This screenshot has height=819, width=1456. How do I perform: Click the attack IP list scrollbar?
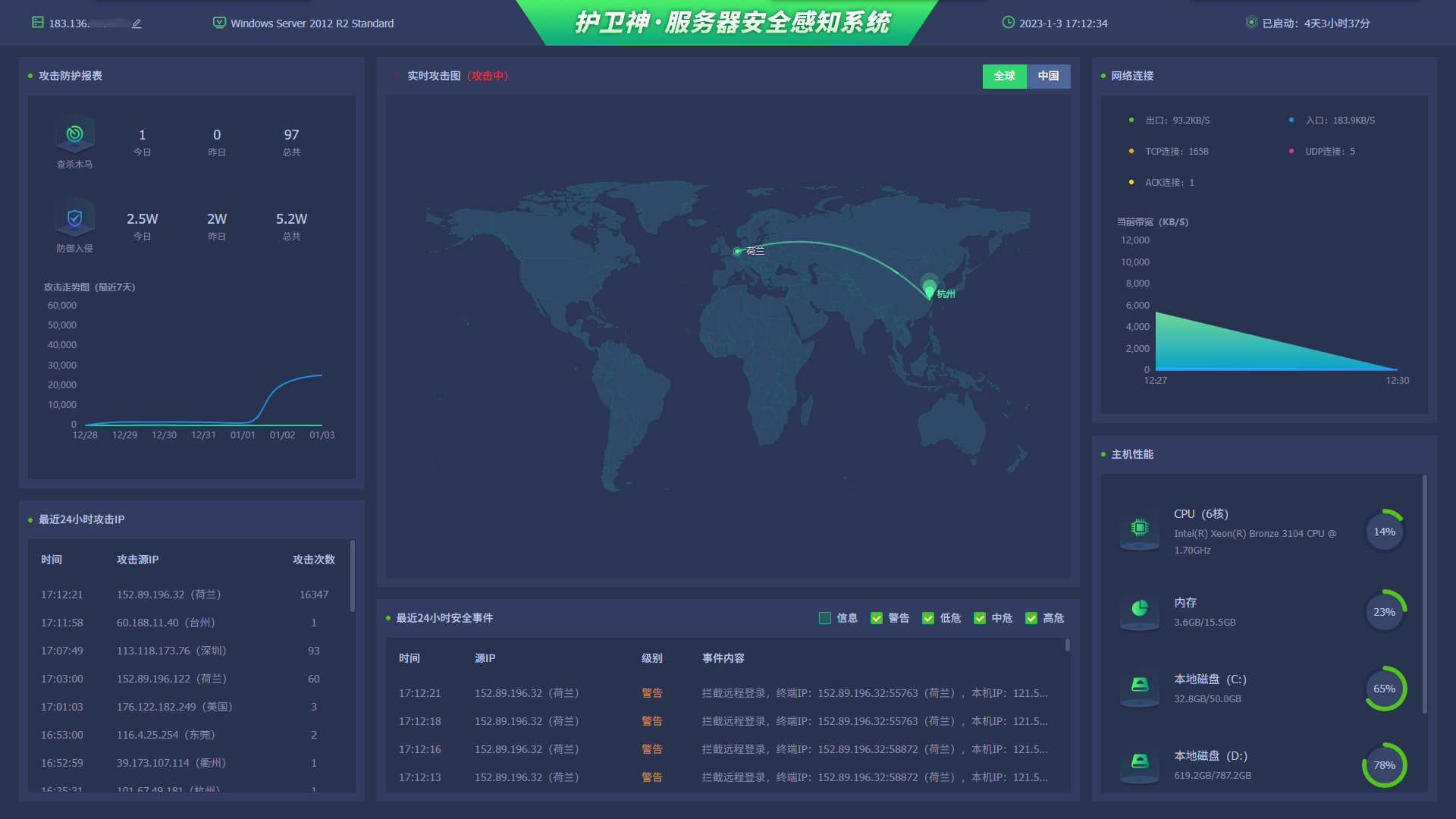(353, 576)
